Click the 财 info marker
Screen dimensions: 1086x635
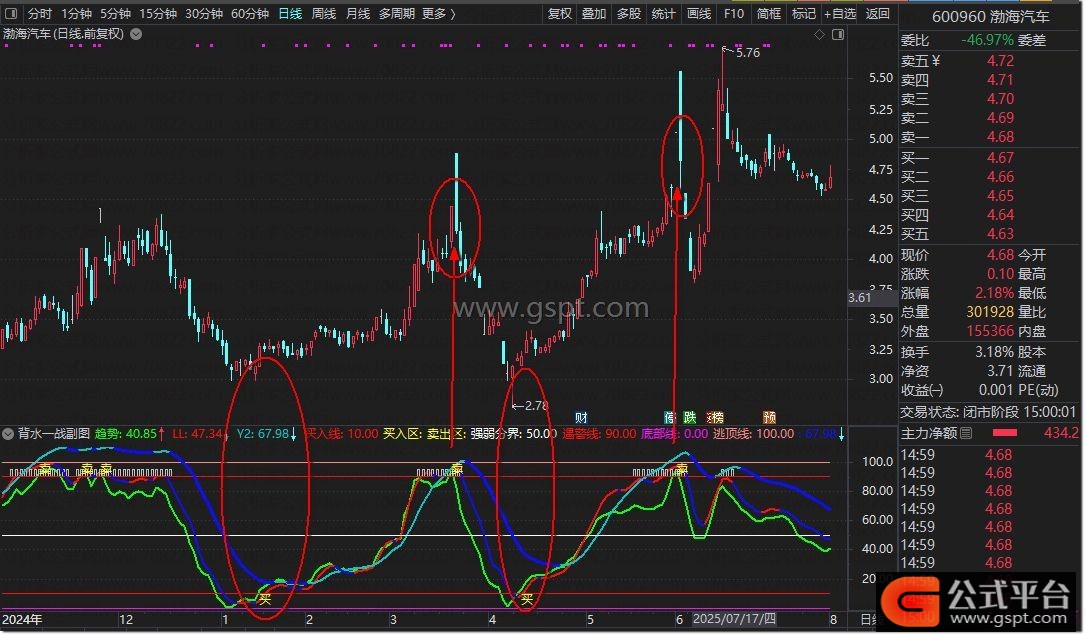(581, 418)
